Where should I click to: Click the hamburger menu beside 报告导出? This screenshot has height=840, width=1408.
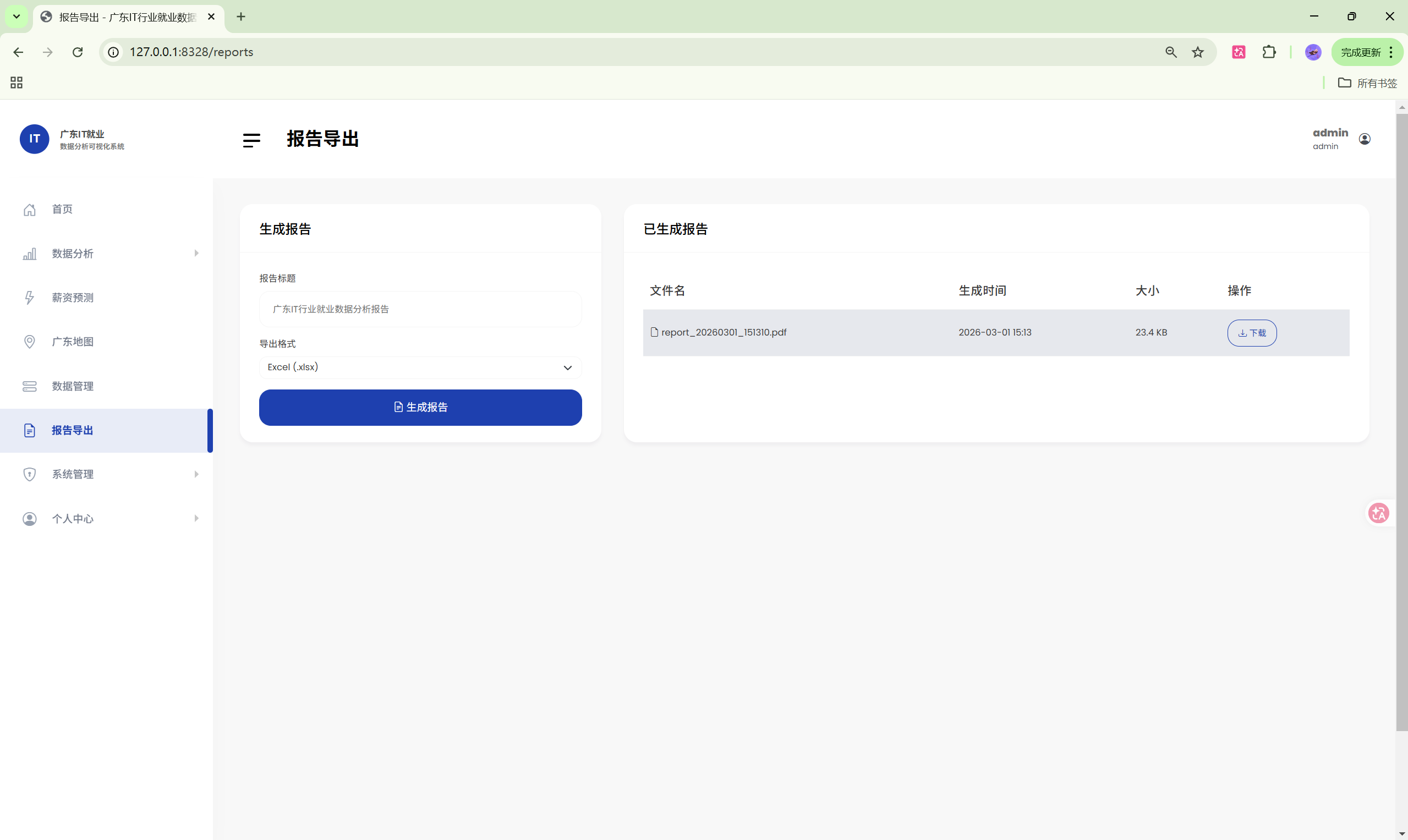pos(251,140)
